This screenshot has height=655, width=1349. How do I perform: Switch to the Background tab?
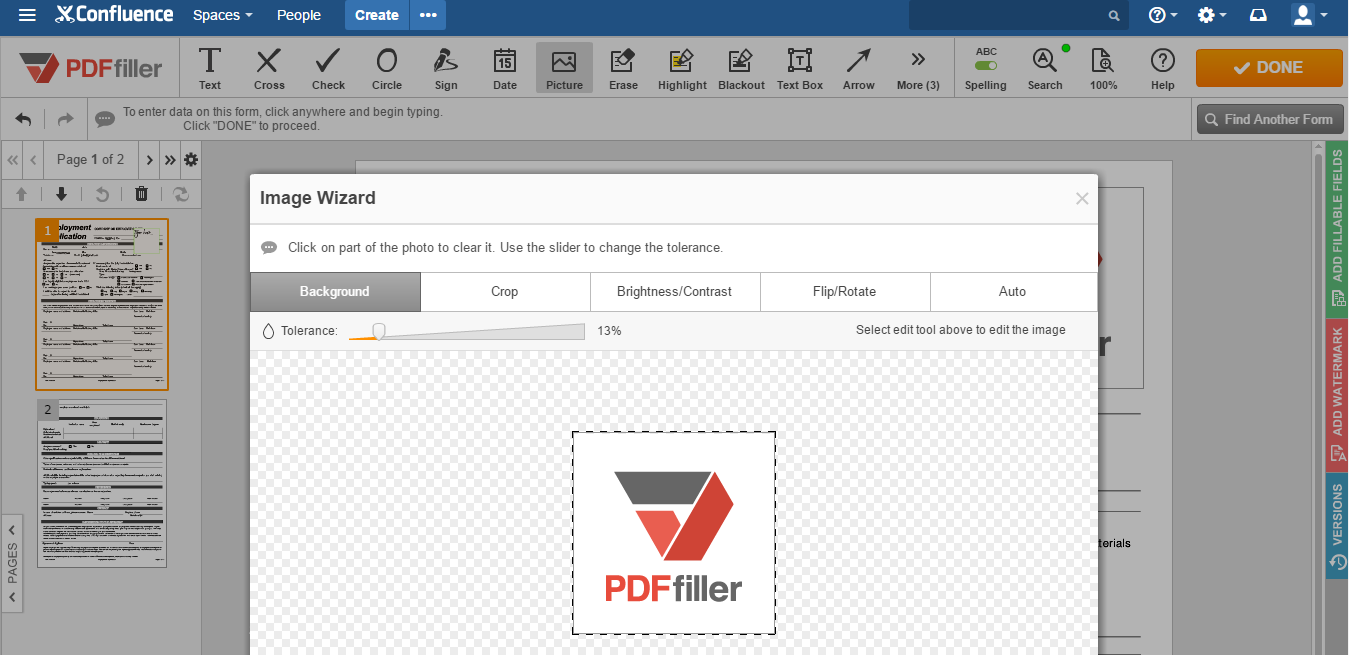pos(335,292)
